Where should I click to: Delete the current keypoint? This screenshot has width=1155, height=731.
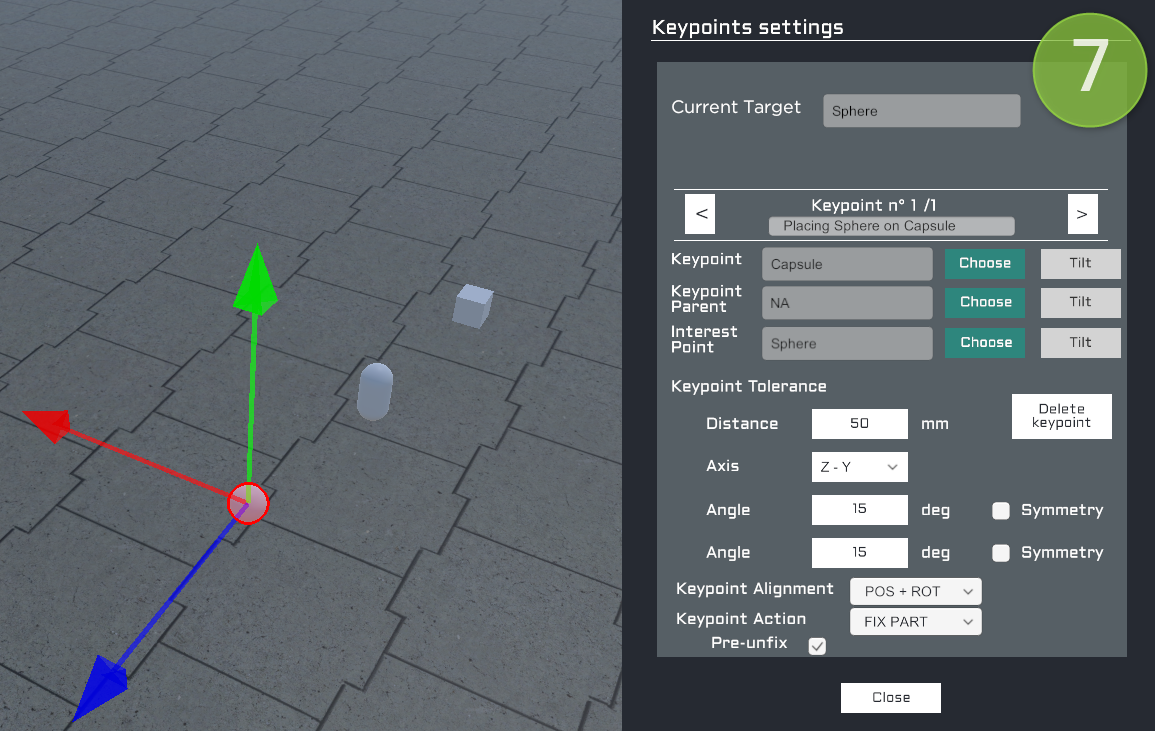(x=1061, y=416)
